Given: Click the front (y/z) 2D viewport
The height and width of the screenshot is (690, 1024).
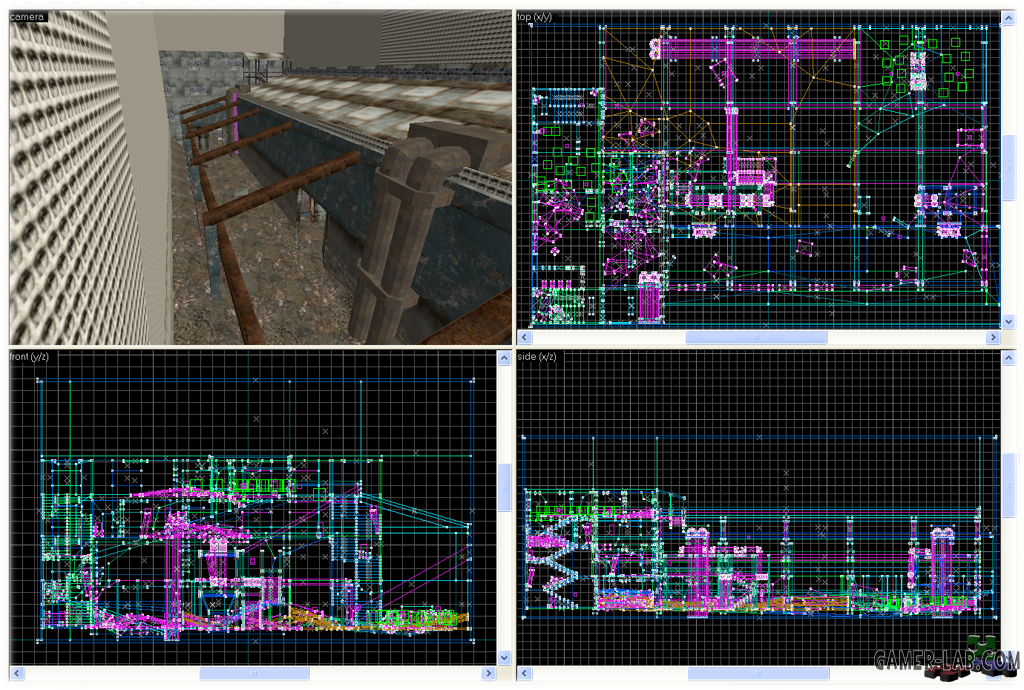Looking at the screenshot, I should click(x=253, y=508).
